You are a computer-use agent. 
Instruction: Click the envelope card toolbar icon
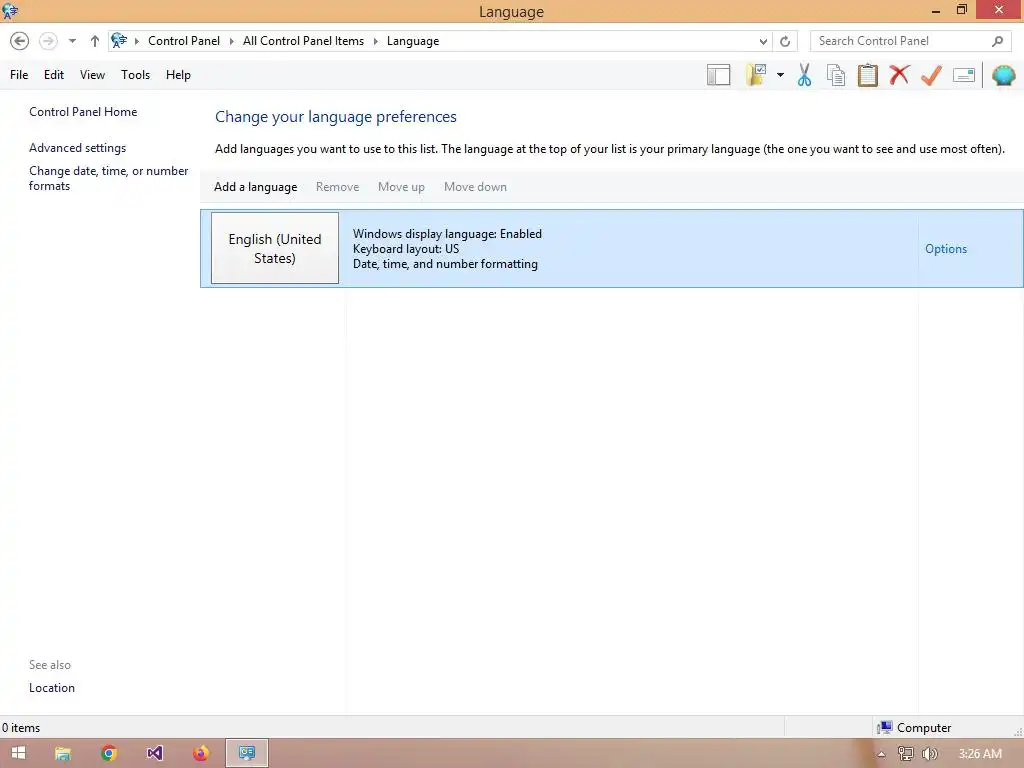point(964,75)
